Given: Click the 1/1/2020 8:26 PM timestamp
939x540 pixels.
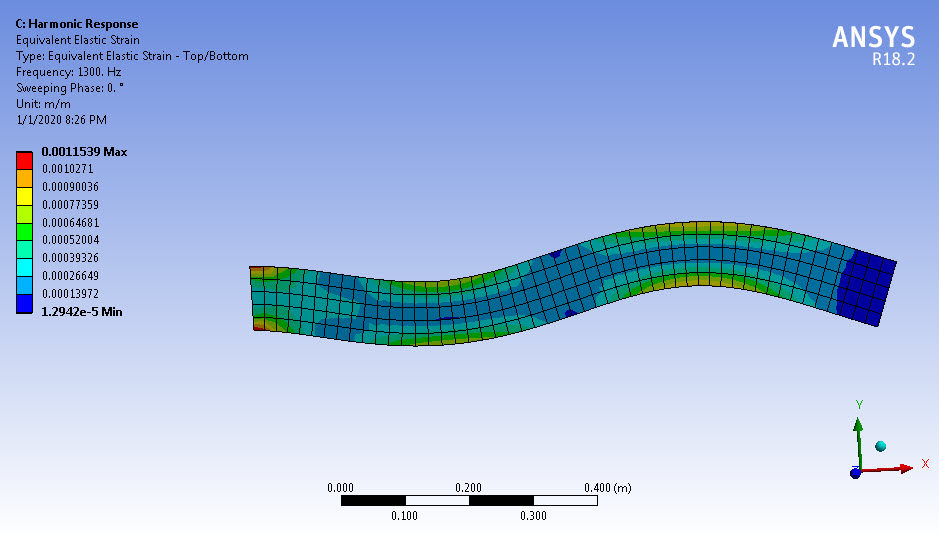Looking at the screenshot, I should click(61, 120).
